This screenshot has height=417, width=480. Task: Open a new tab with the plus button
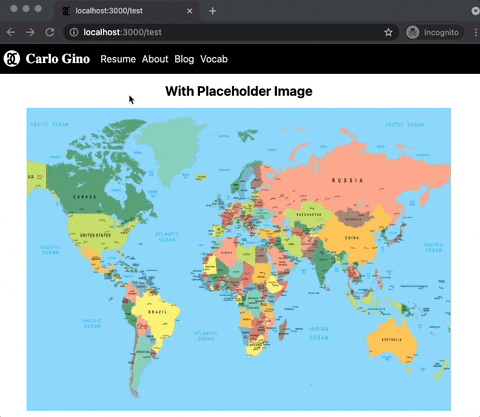tap(212, 11)
